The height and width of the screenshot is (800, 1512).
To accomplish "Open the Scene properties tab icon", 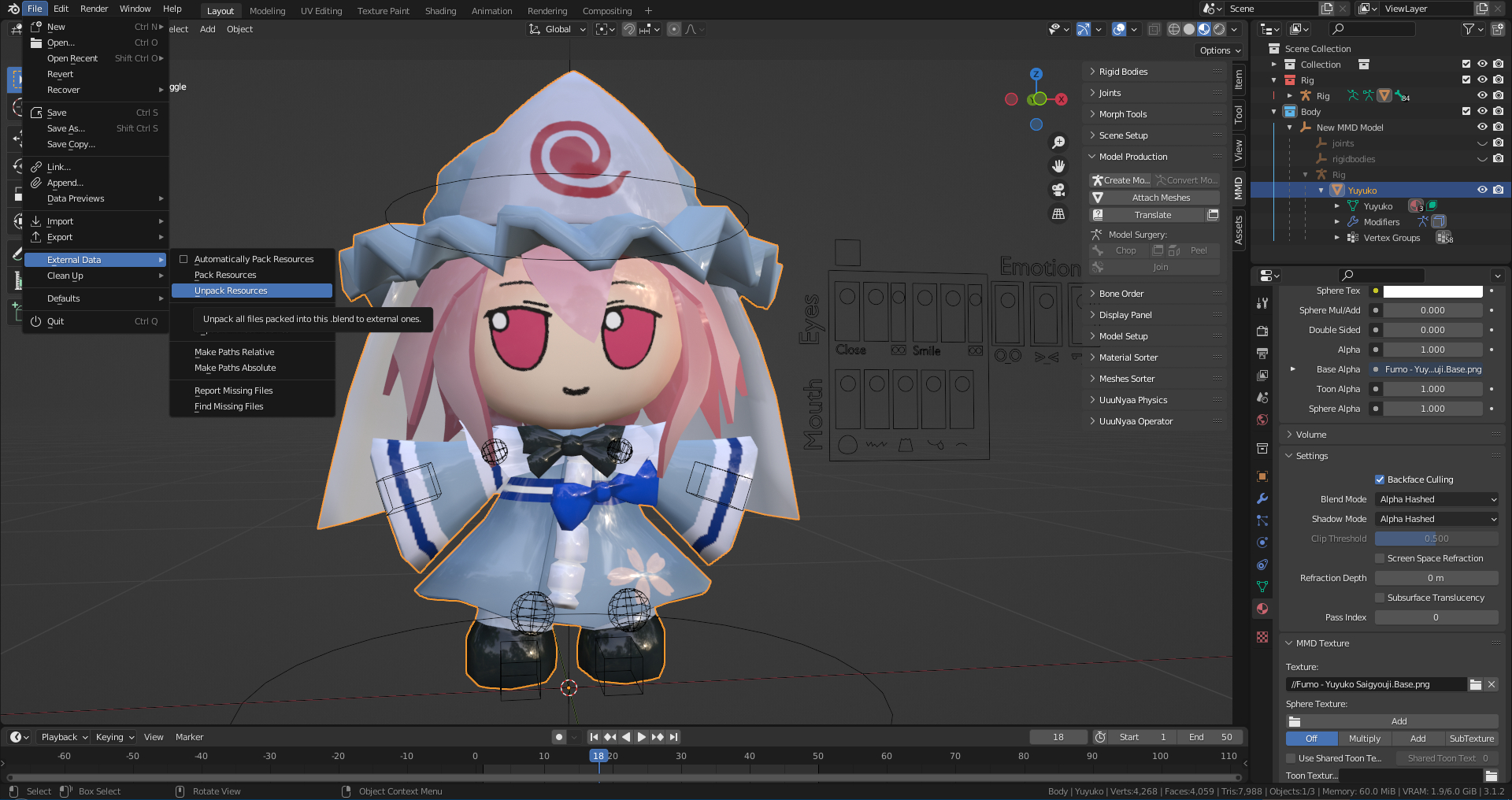I will coord(1262,398).
